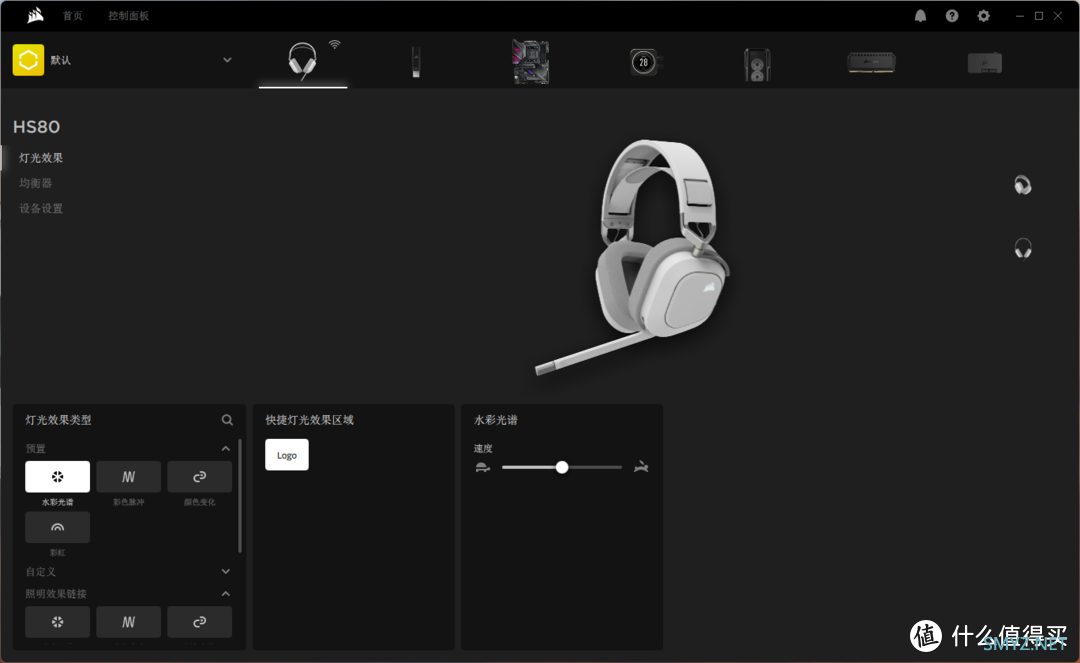Select the 水彩光谱 watercolor spectrum effect
The image size is (1080, 663).
click(x=57, y=476)
